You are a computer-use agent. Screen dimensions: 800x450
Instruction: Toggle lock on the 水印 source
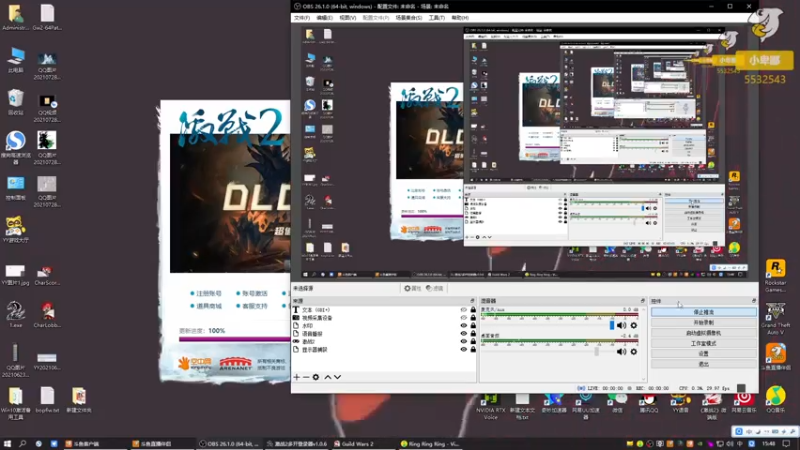tap(473, 326)
